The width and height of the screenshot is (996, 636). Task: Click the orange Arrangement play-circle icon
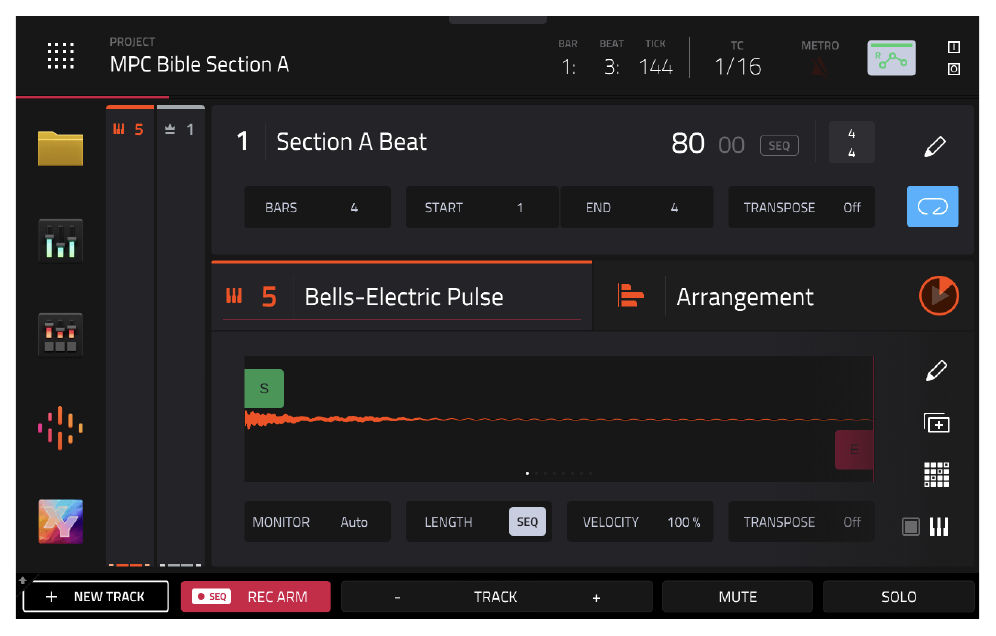938,295
